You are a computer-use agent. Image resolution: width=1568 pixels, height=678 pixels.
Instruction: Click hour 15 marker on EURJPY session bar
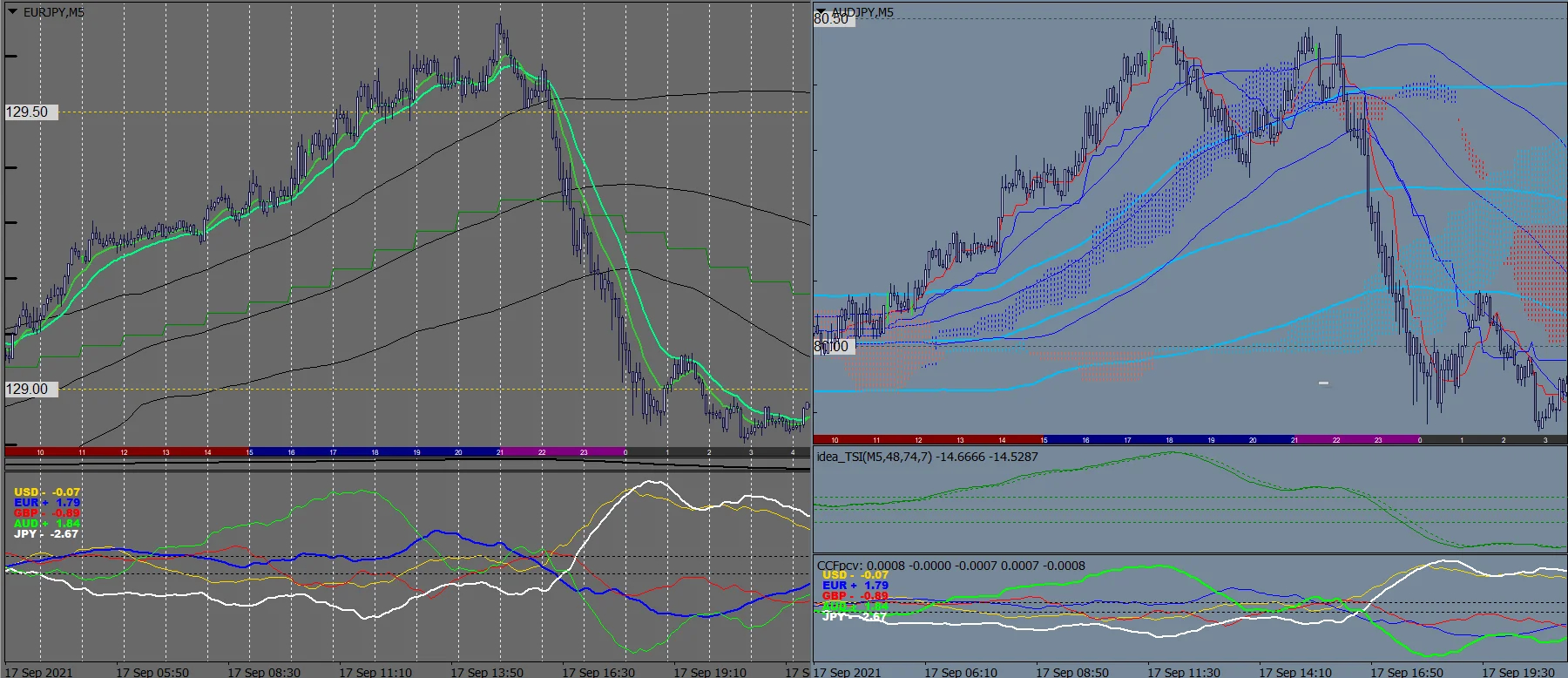click(x=250, y=452)
